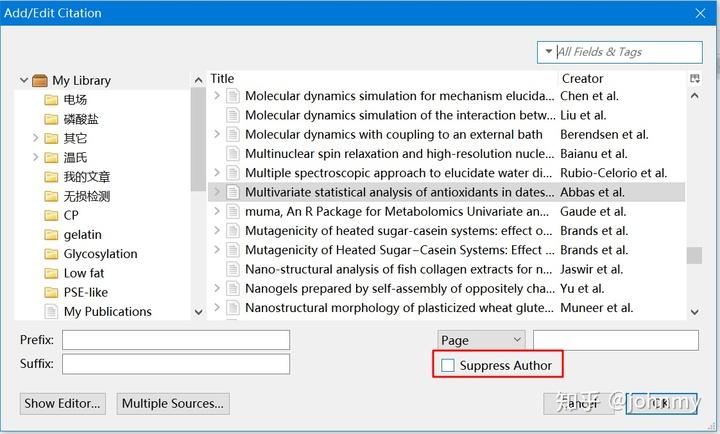Image resolution: width=720 pixels, height=434 pixels.
Task: Click the Show Editor... button
Action: [x=62, y=404]
